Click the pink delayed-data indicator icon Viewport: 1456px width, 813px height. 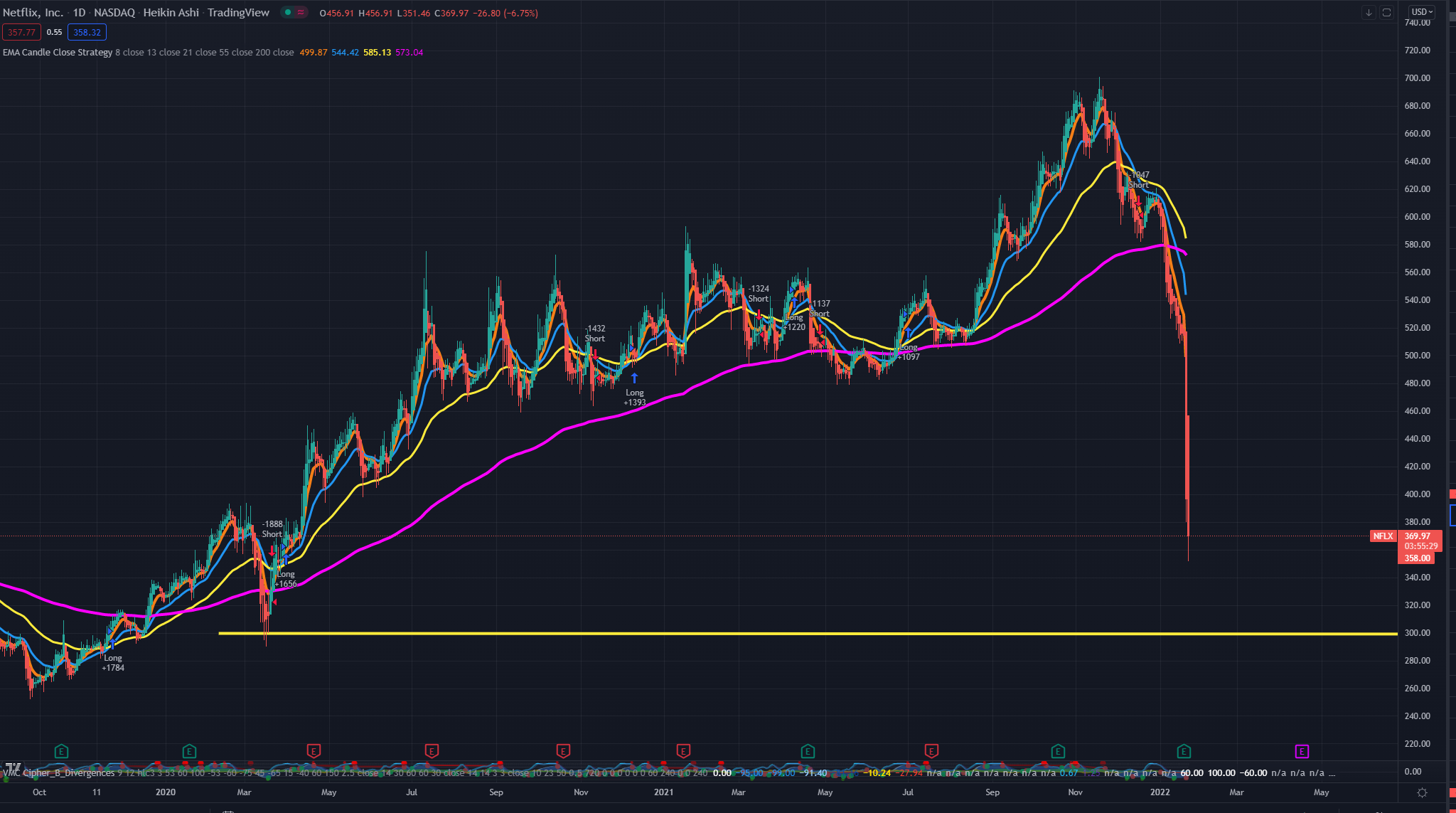click(301, 12)
